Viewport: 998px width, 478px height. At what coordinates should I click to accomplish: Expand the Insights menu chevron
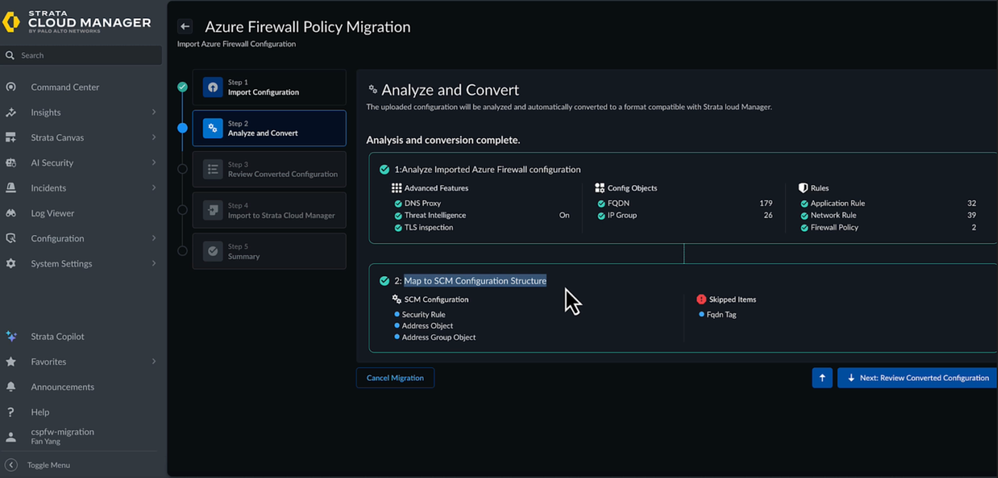[x=154, y=113]
